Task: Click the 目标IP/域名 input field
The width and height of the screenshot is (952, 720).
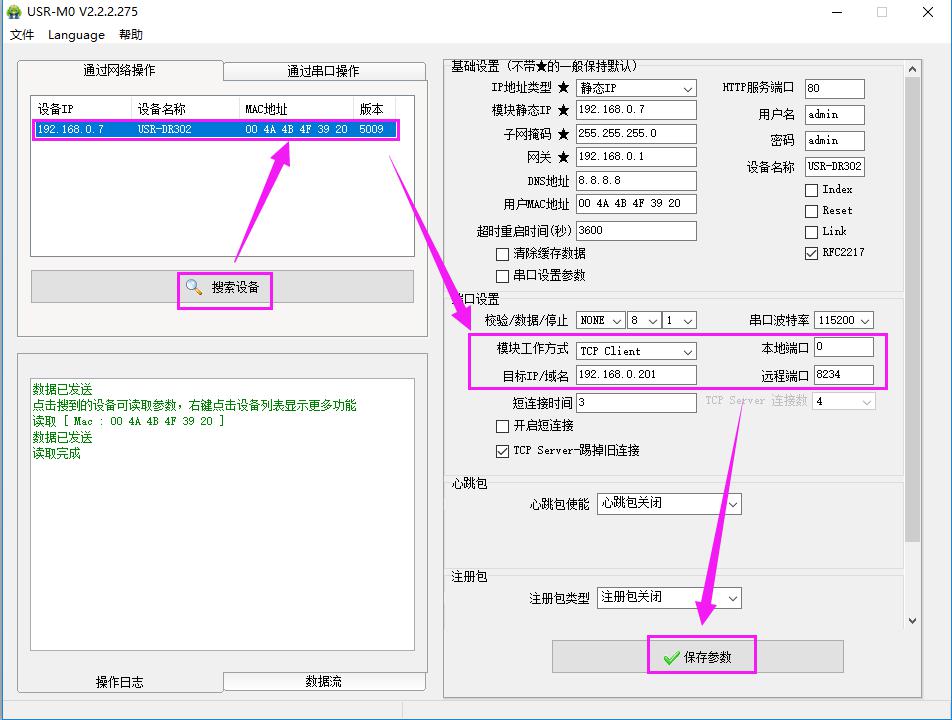Action: [636, 375]
